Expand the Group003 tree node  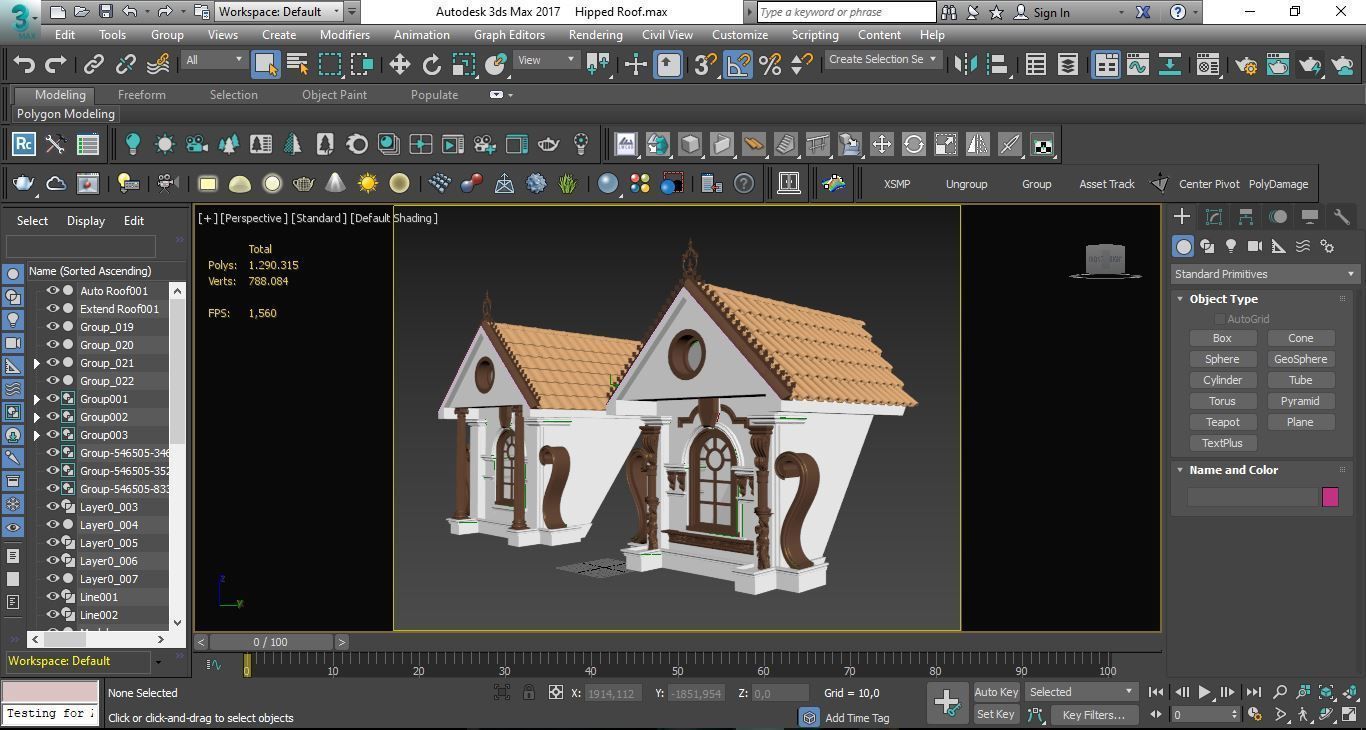pos(37,435)
